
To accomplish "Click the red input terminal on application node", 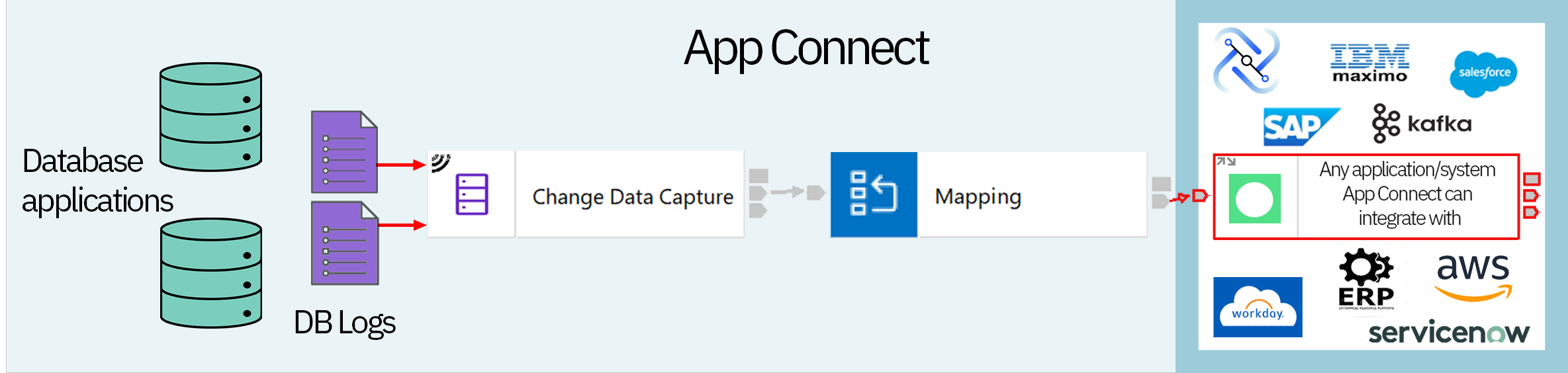I will tap(1200, 196).
